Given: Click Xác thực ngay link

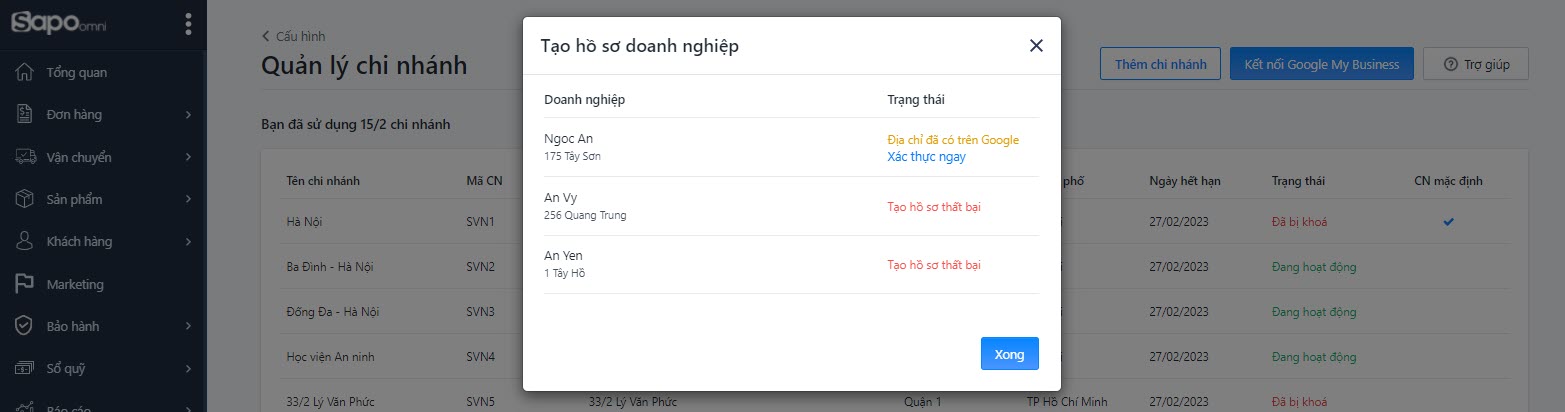Looking at the screenshot, I should click(926, 156).
